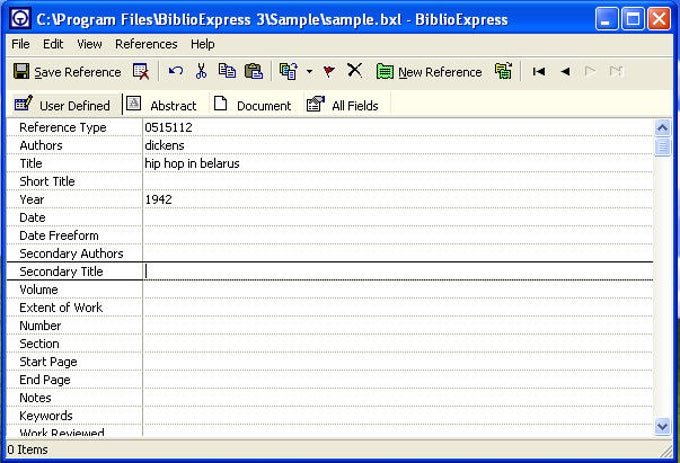Click the BiblioExpress app icon in the title bar
Viewport: 680px width, 463px height.
(x=20, y=19)
